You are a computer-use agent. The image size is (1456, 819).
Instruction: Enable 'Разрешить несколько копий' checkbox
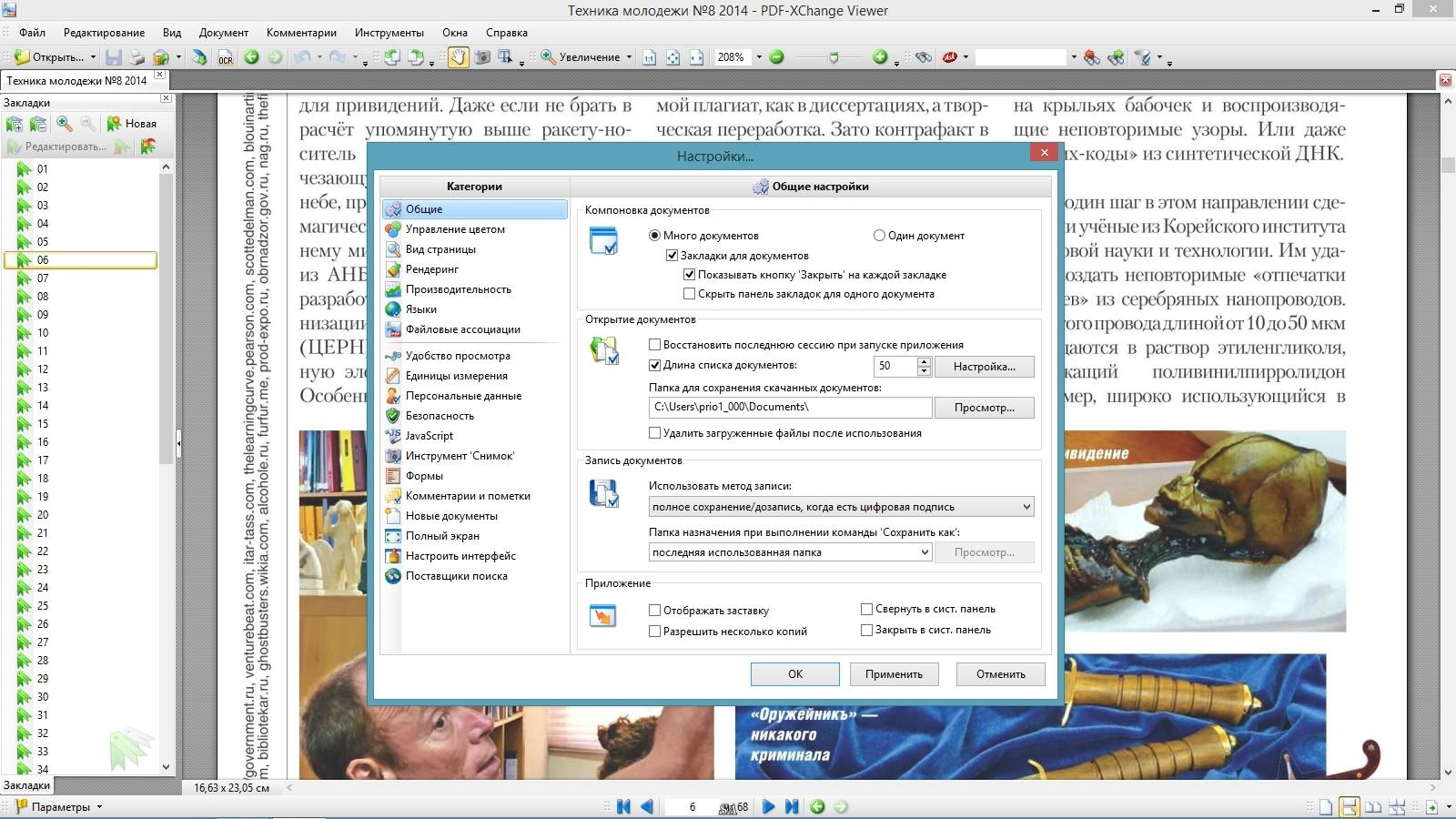tap(654, 632)
